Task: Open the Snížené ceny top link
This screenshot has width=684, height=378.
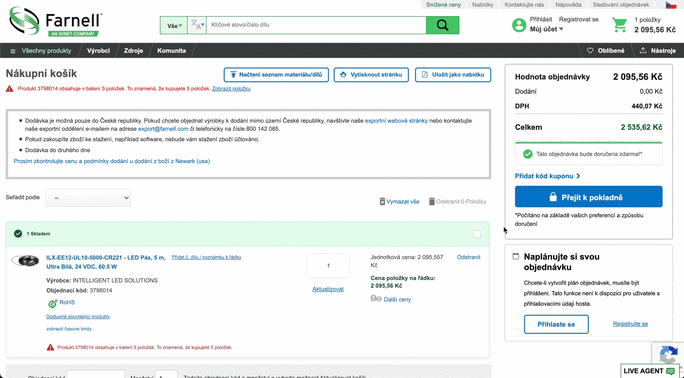Action: coord(443,5)
